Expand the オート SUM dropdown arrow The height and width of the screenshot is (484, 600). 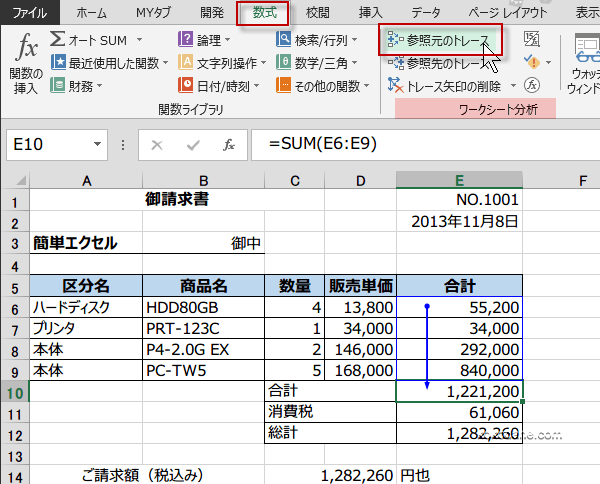pyautogui.click(x=139, y=40)
